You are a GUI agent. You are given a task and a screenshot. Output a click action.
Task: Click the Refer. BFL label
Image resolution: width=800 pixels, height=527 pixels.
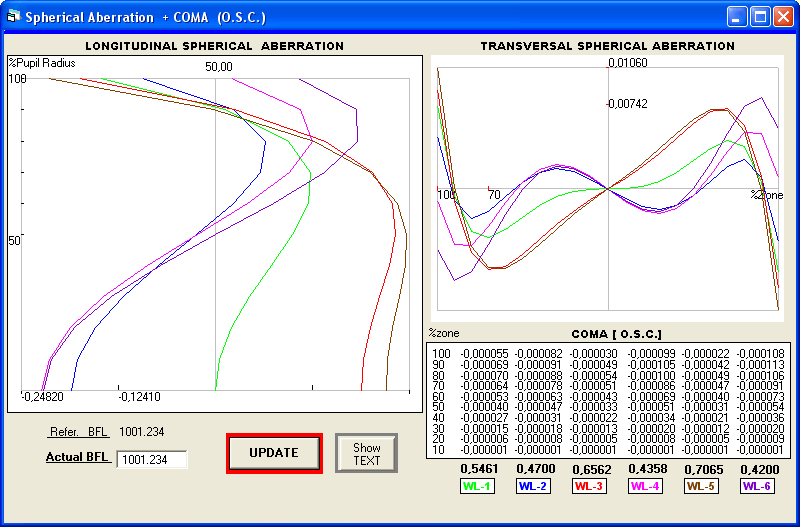pyautogui.click(x=79, y=433)
